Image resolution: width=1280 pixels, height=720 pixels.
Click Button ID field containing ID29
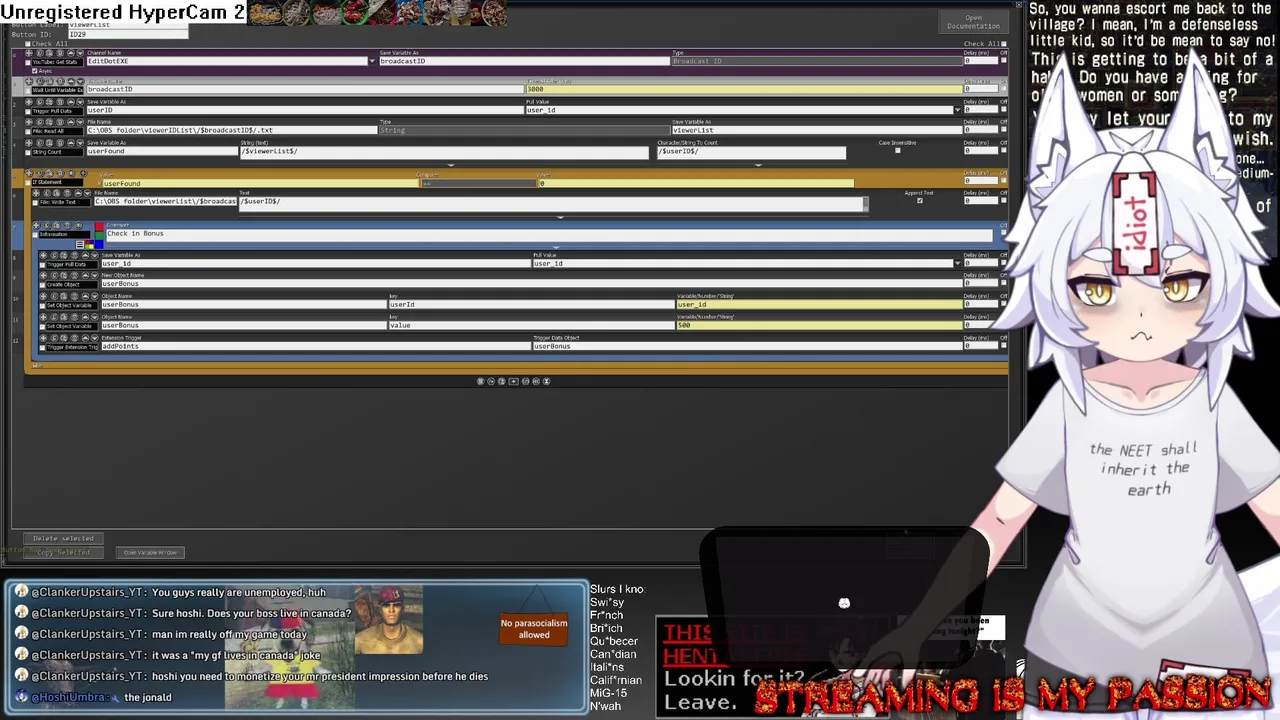pyautogui.click(x=127, y=34)
